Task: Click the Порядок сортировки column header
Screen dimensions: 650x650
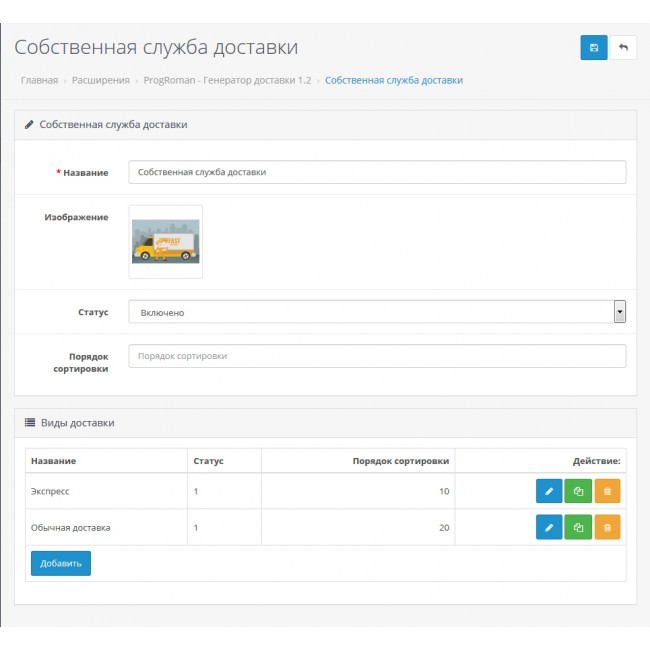Action: [x=400, y=461]
